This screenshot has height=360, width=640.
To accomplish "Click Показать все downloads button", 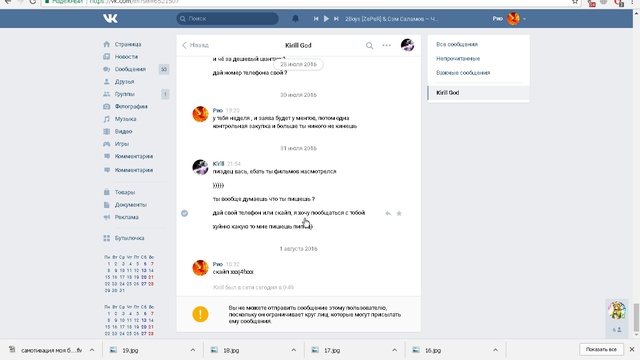I will pyautogui.click(x=601, y=350).
